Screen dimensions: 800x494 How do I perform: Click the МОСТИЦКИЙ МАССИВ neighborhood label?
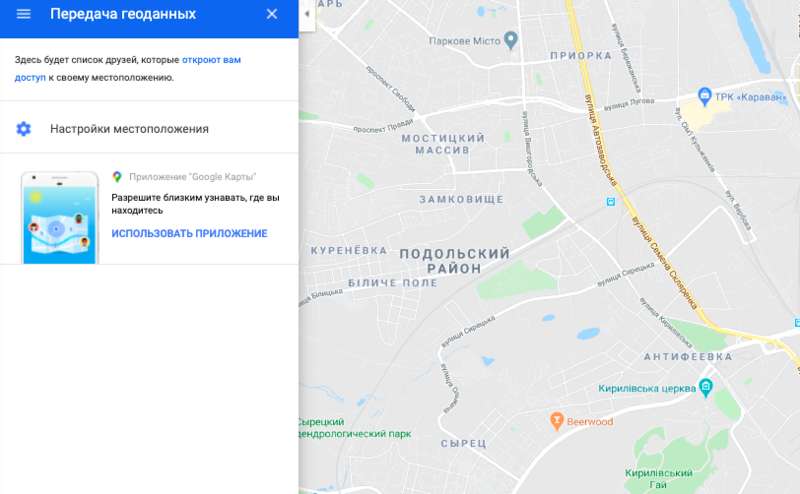443,144
